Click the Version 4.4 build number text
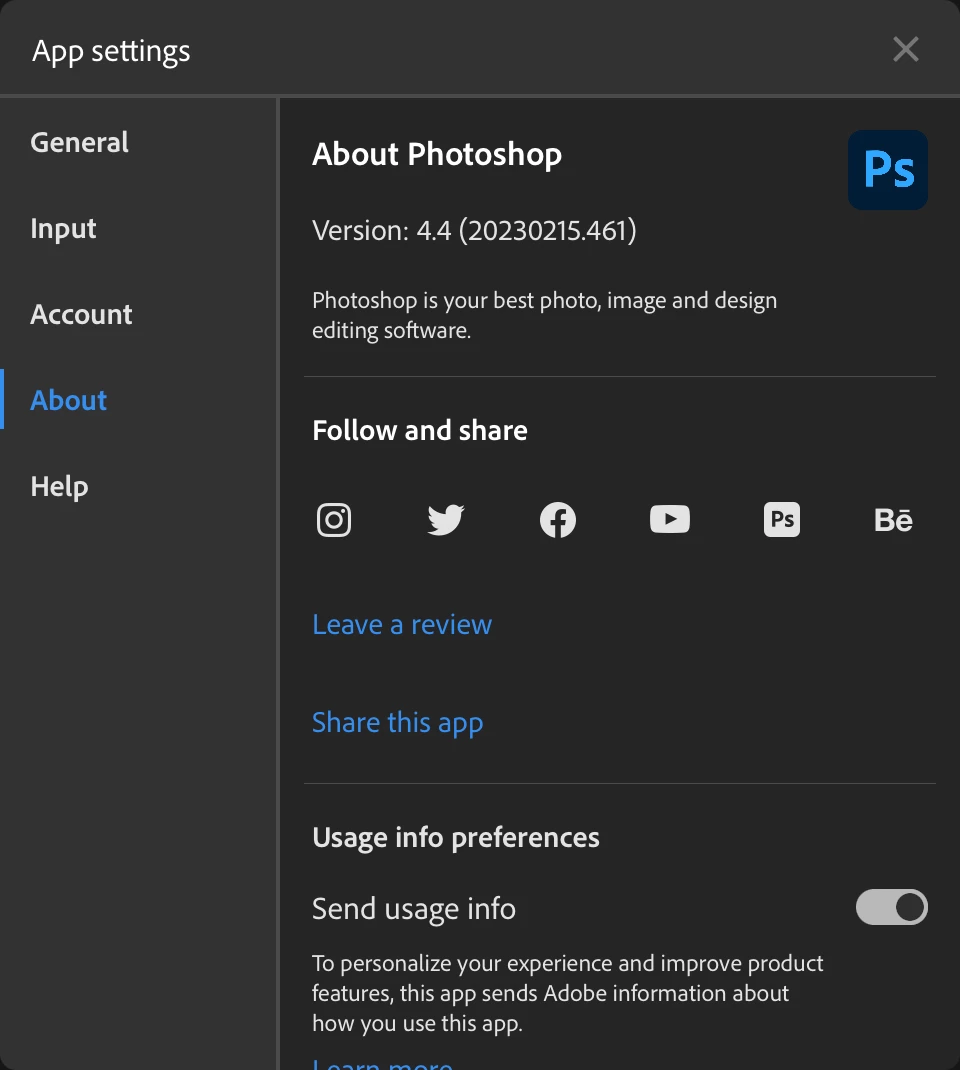The height and width of the screenshot is (1070, 960). [x=474, y=231]
